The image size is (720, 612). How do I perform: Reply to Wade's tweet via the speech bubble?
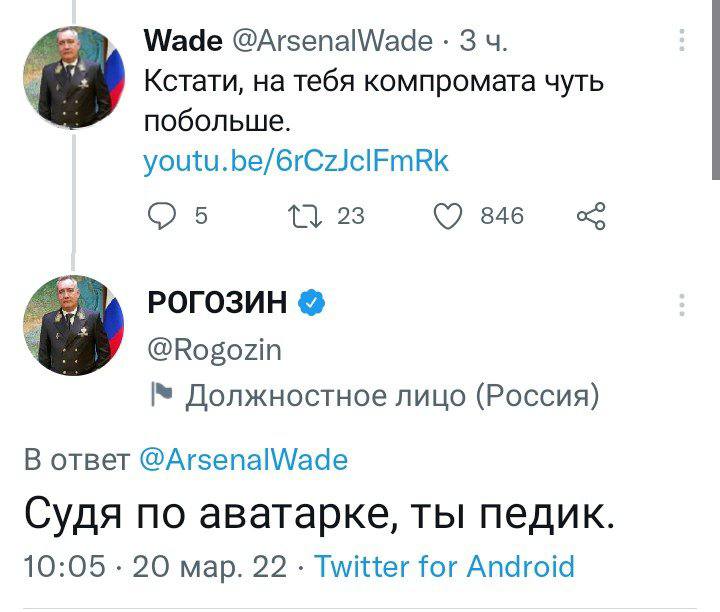162,215
